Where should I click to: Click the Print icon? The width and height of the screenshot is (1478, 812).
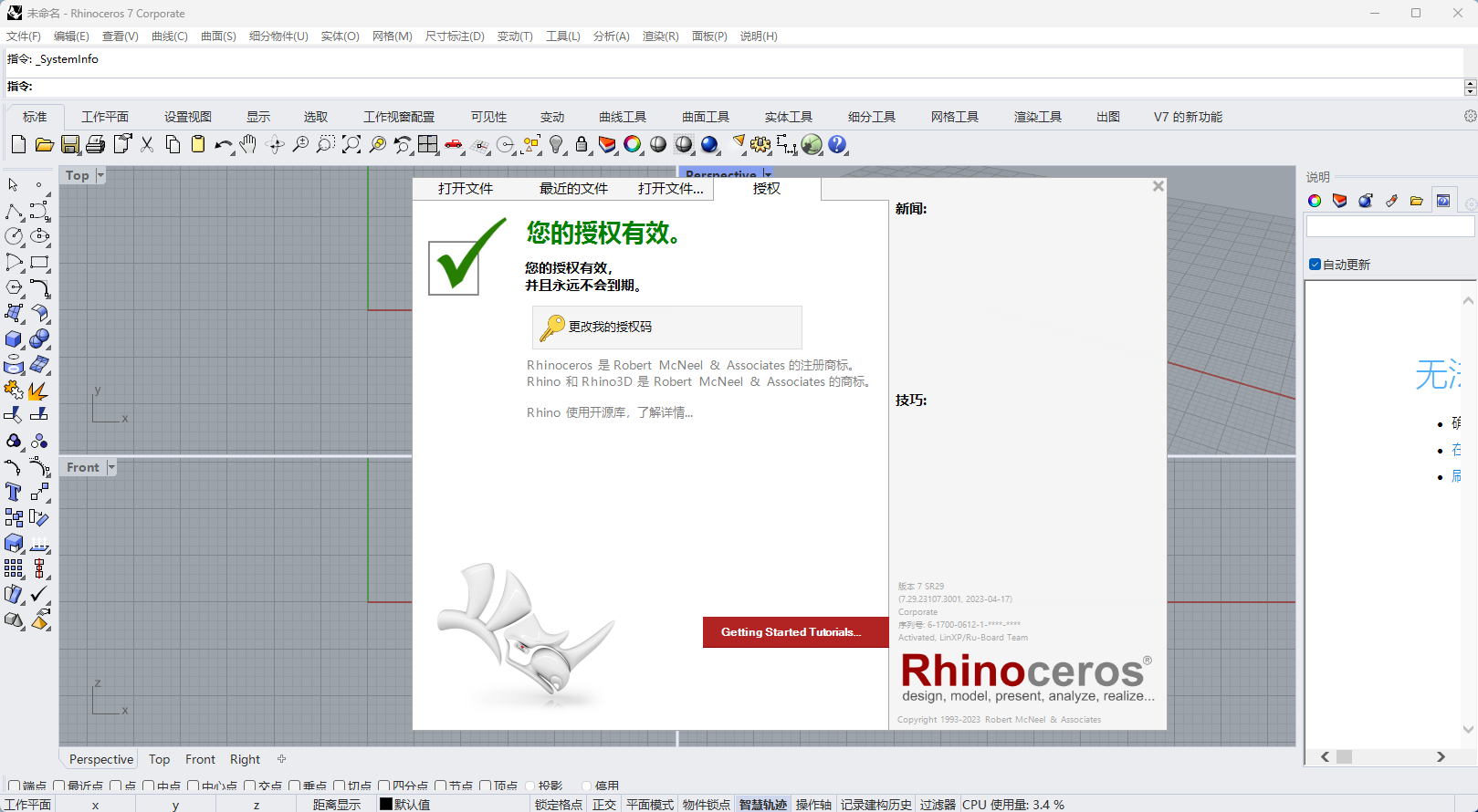pyautogui.click(x=95, y=144)
